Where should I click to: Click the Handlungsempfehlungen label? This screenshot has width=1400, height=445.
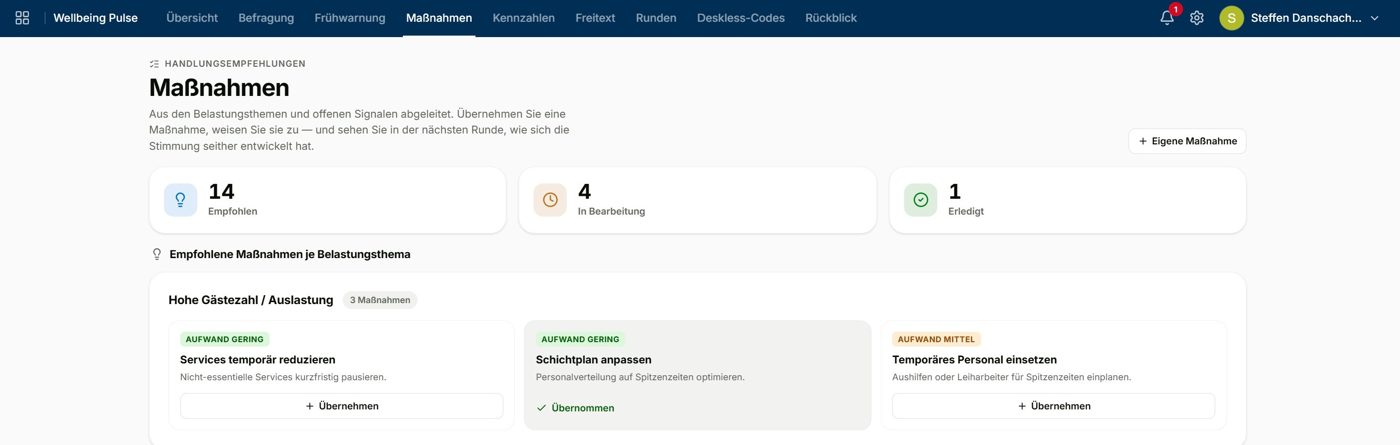pos(235,64)
